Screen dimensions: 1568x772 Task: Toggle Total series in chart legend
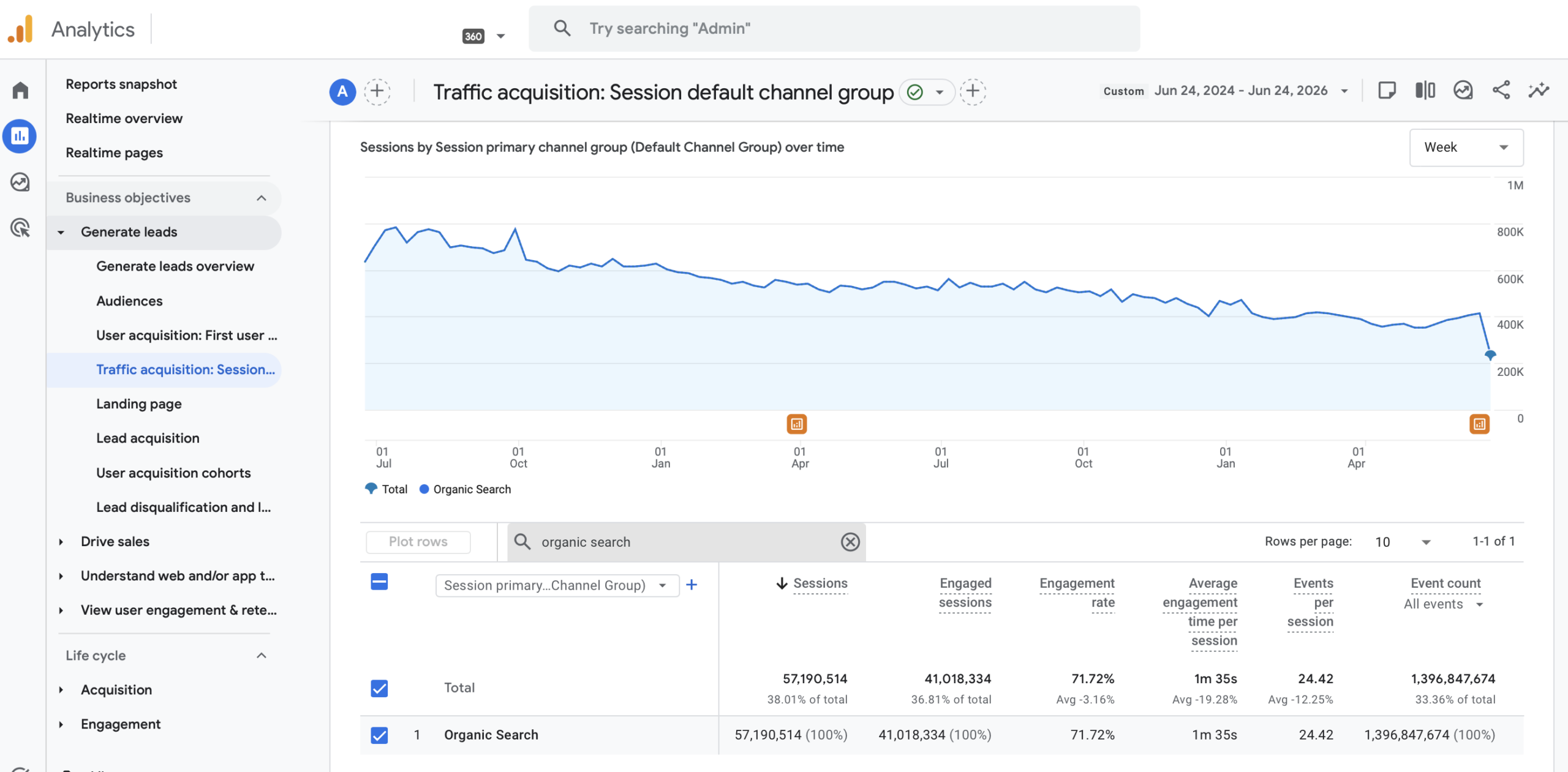386,489
